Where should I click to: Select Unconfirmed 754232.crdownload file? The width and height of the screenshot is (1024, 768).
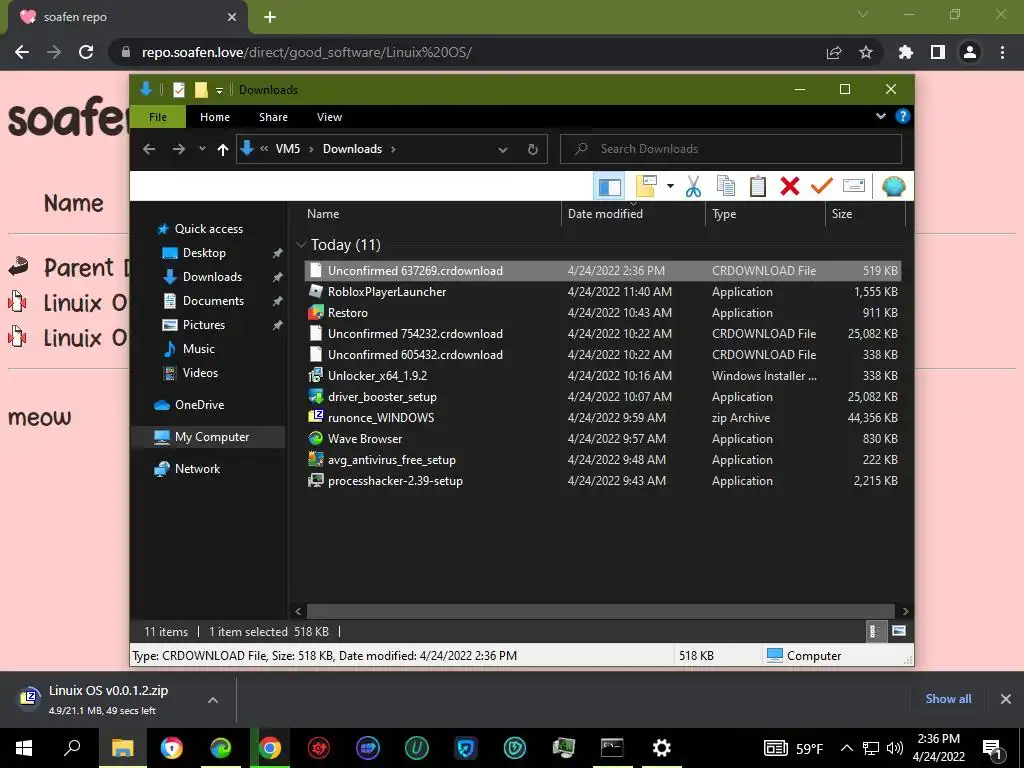[x=603, y=334]
